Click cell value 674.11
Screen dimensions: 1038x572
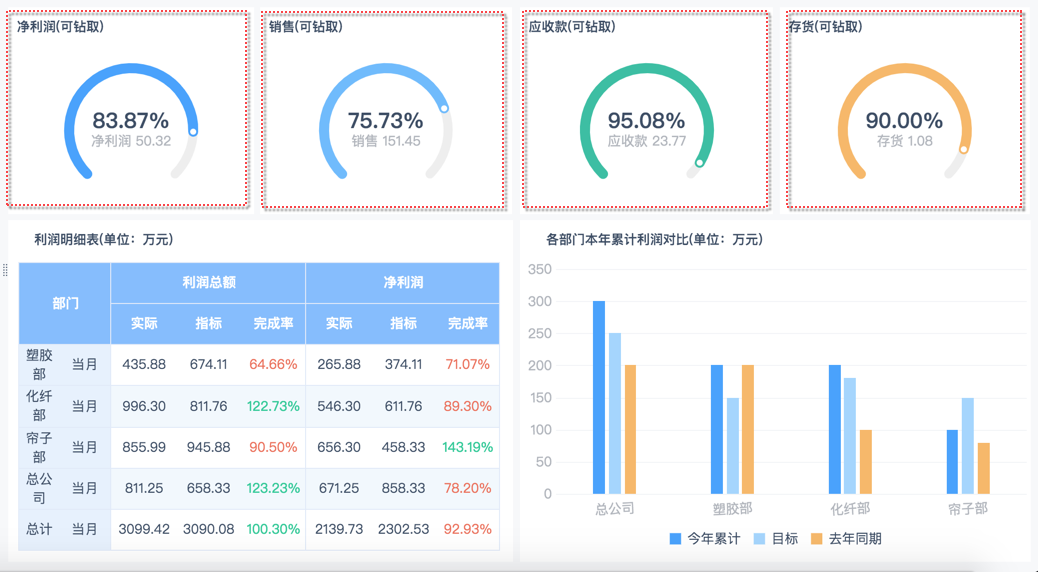click(x=209, y=365)
